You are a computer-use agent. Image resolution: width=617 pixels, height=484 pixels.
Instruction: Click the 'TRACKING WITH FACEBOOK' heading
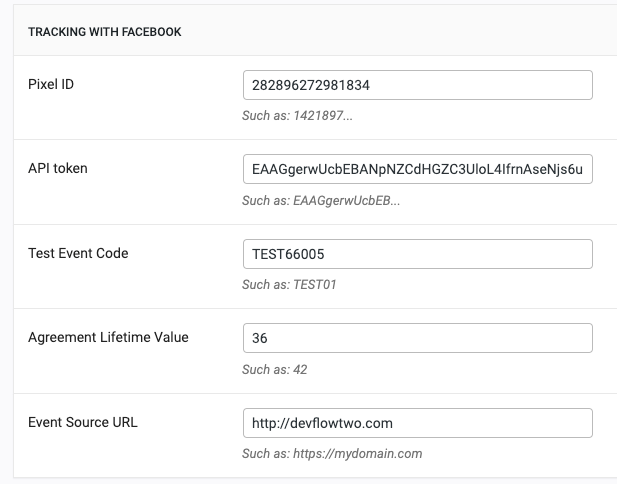tap(105, 32)
